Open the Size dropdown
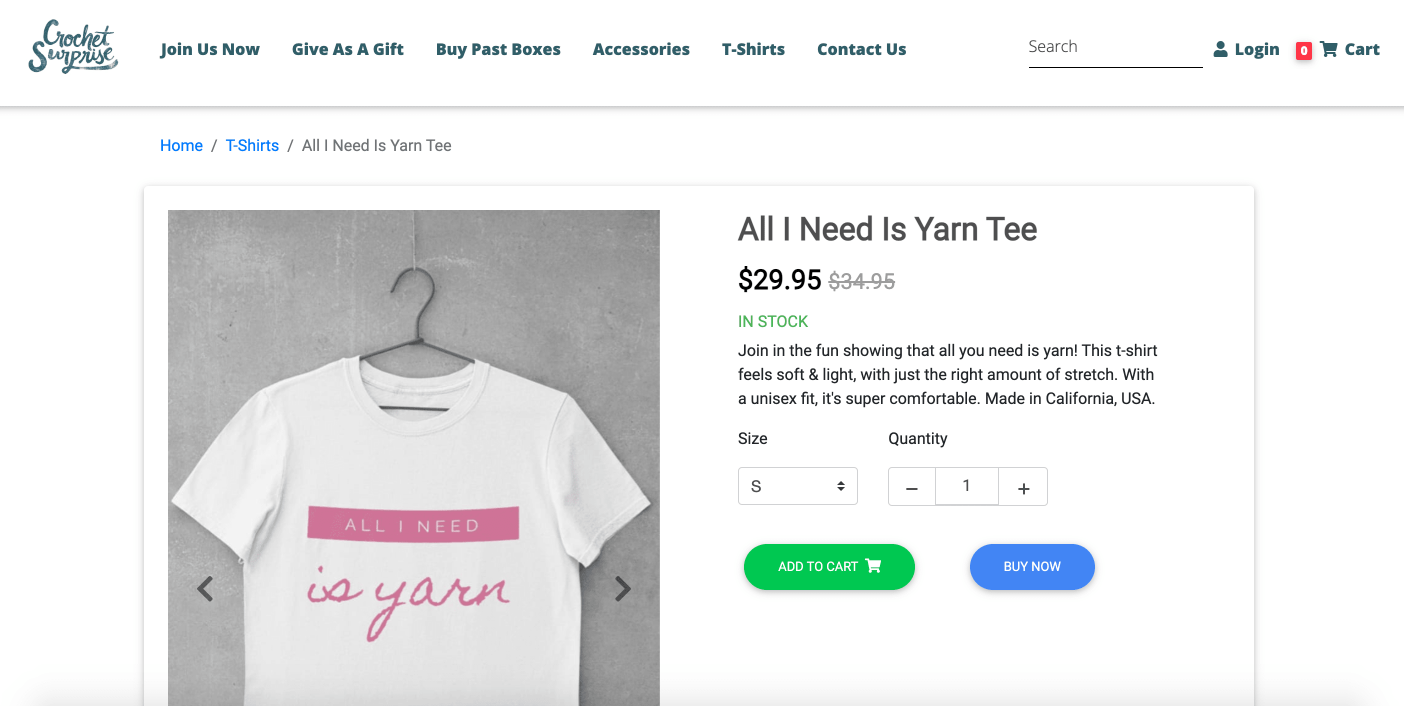 click(797, 486)
